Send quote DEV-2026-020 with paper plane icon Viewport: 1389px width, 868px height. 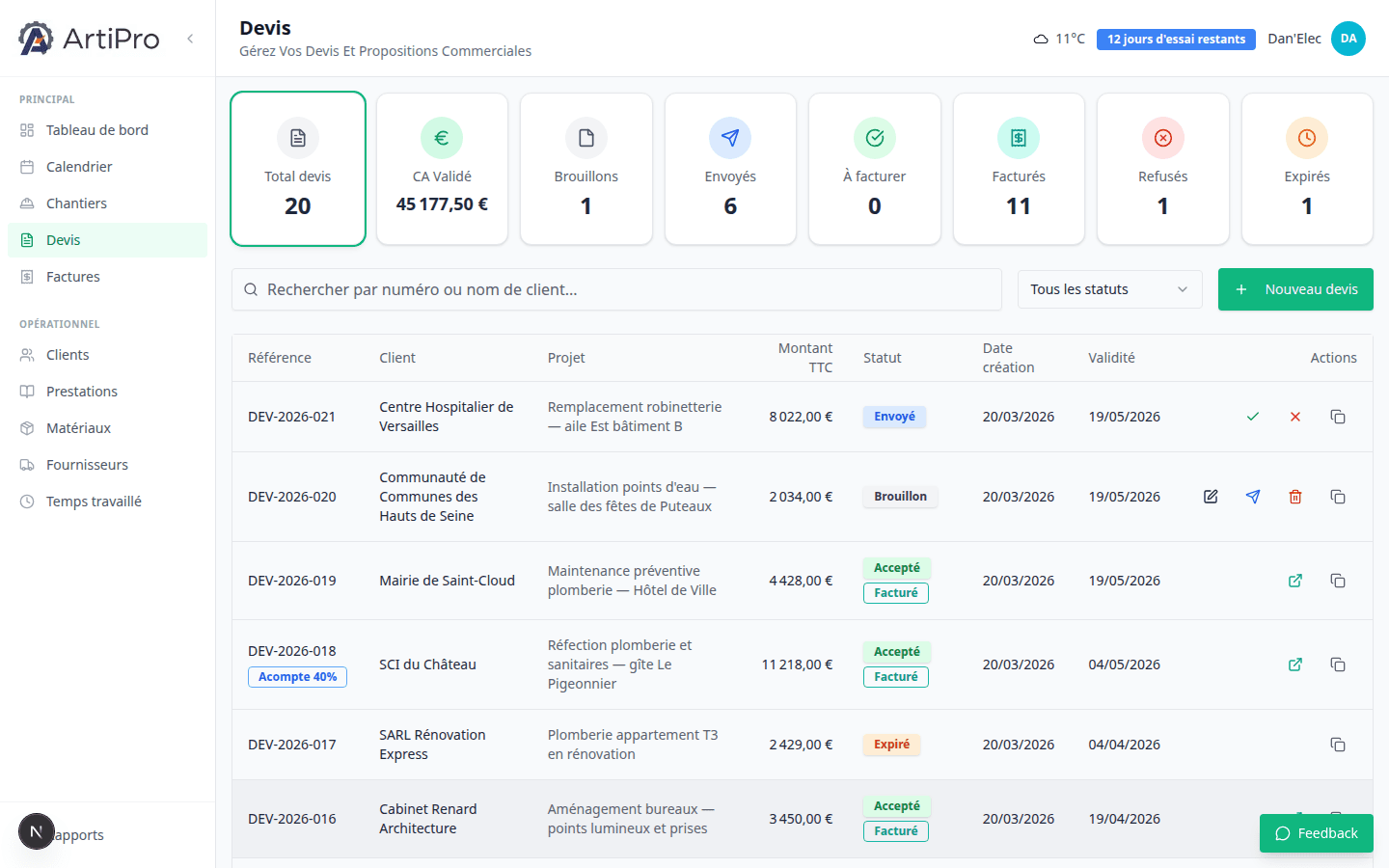(x=1252, y=497)
